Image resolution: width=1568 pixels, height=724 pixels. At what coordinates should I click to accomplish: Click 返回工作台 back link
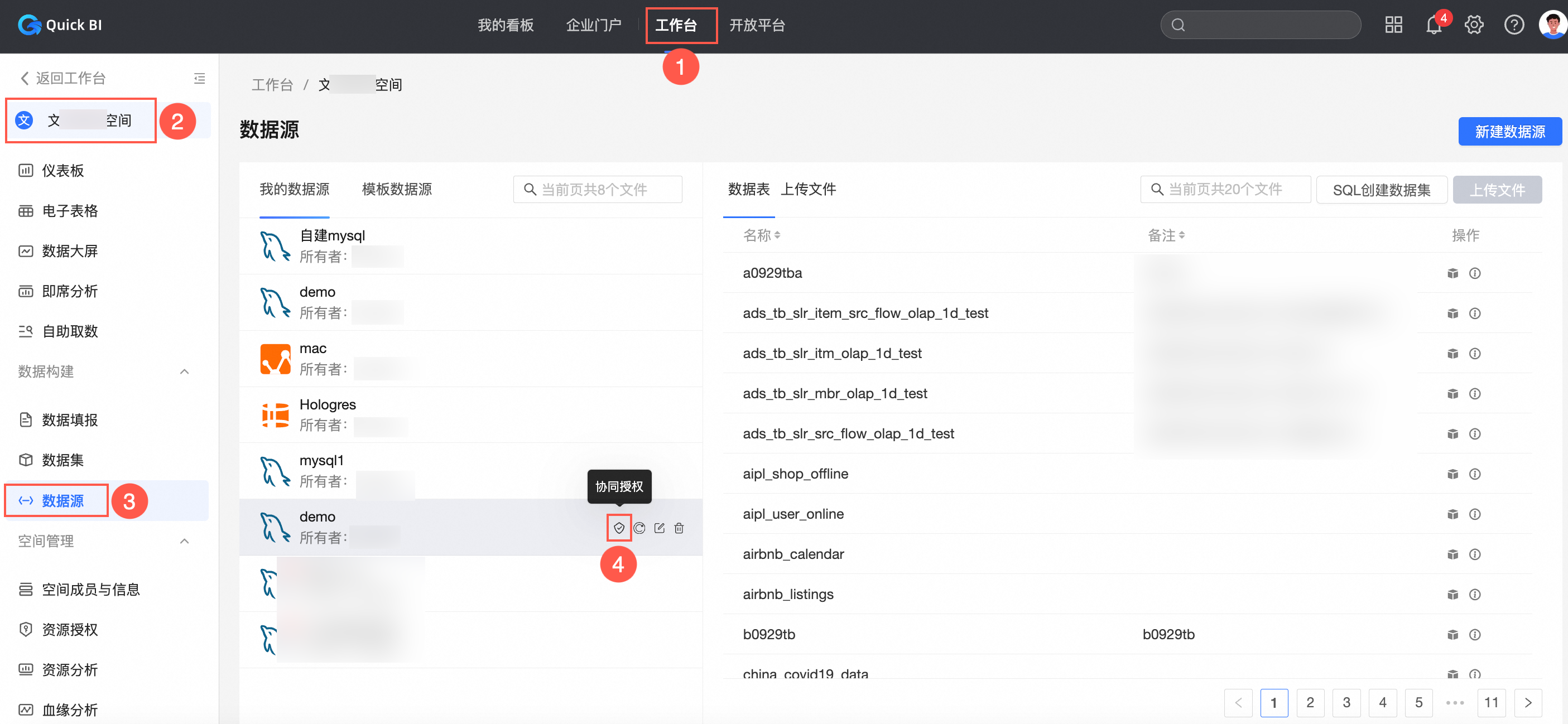(63, 78)
